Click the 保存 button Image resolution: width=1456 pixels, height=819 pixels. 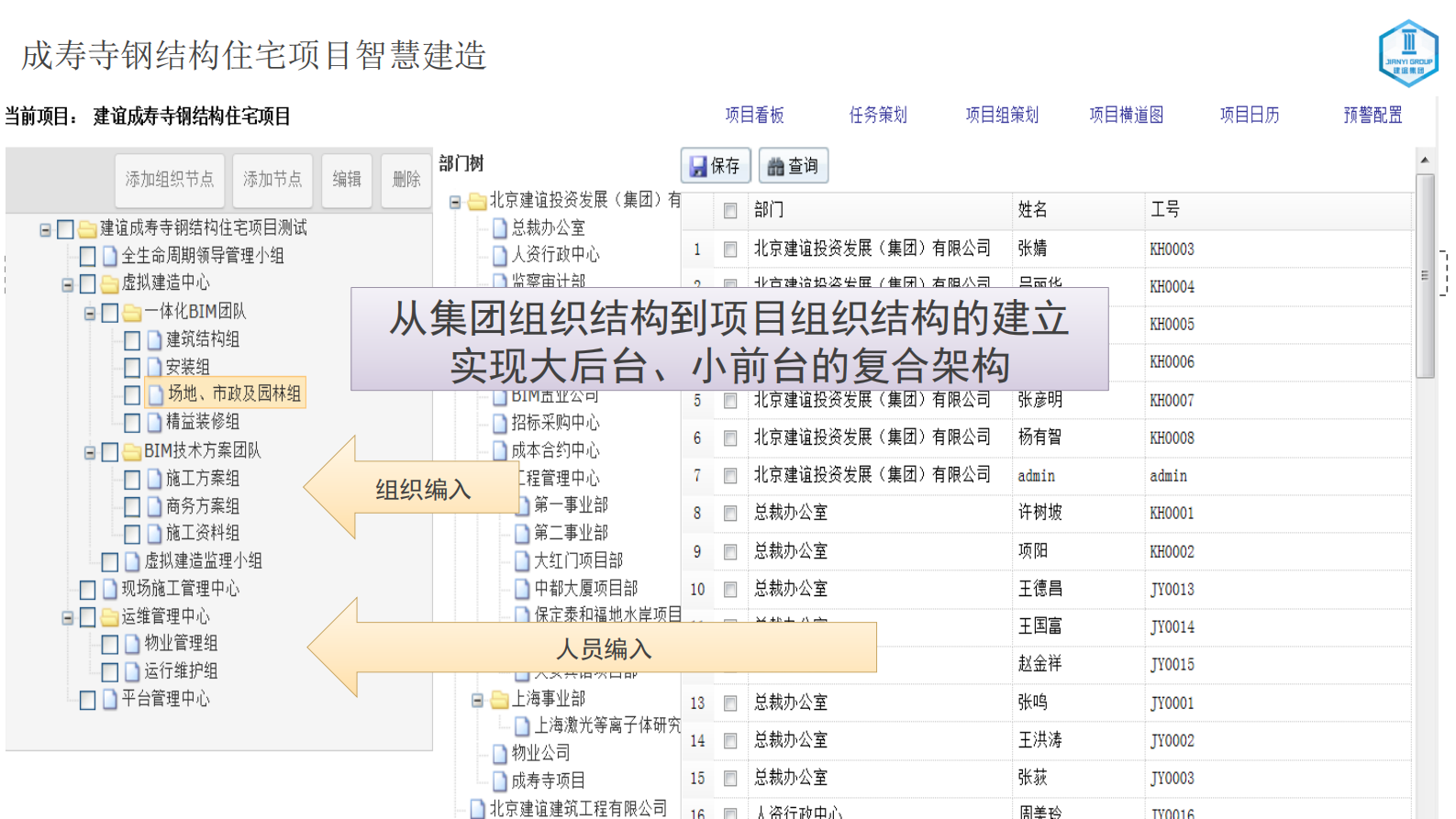[x=716, y=166]
